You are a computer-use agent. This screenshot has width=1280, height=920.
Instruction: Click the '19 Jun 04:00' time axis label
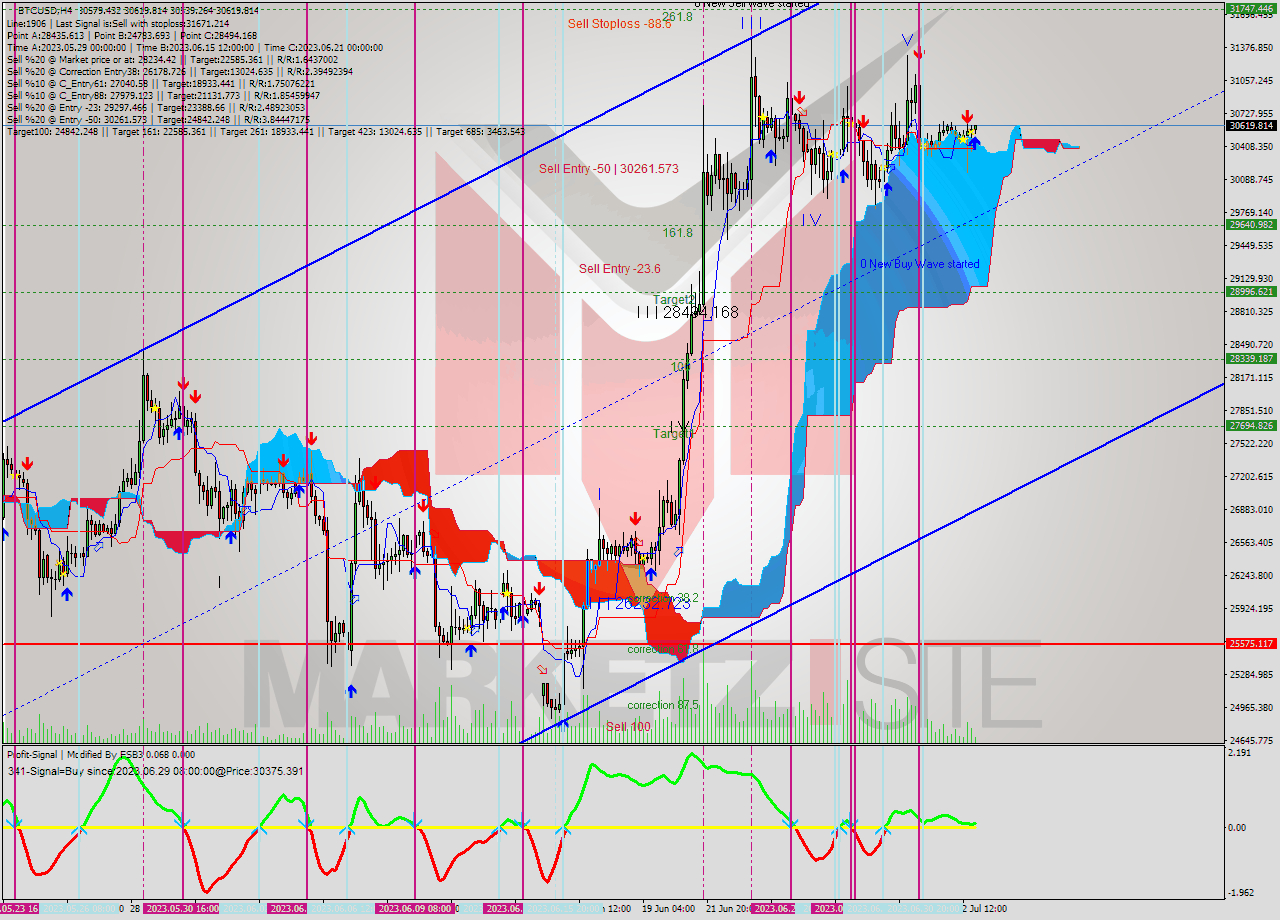[669, 909]
